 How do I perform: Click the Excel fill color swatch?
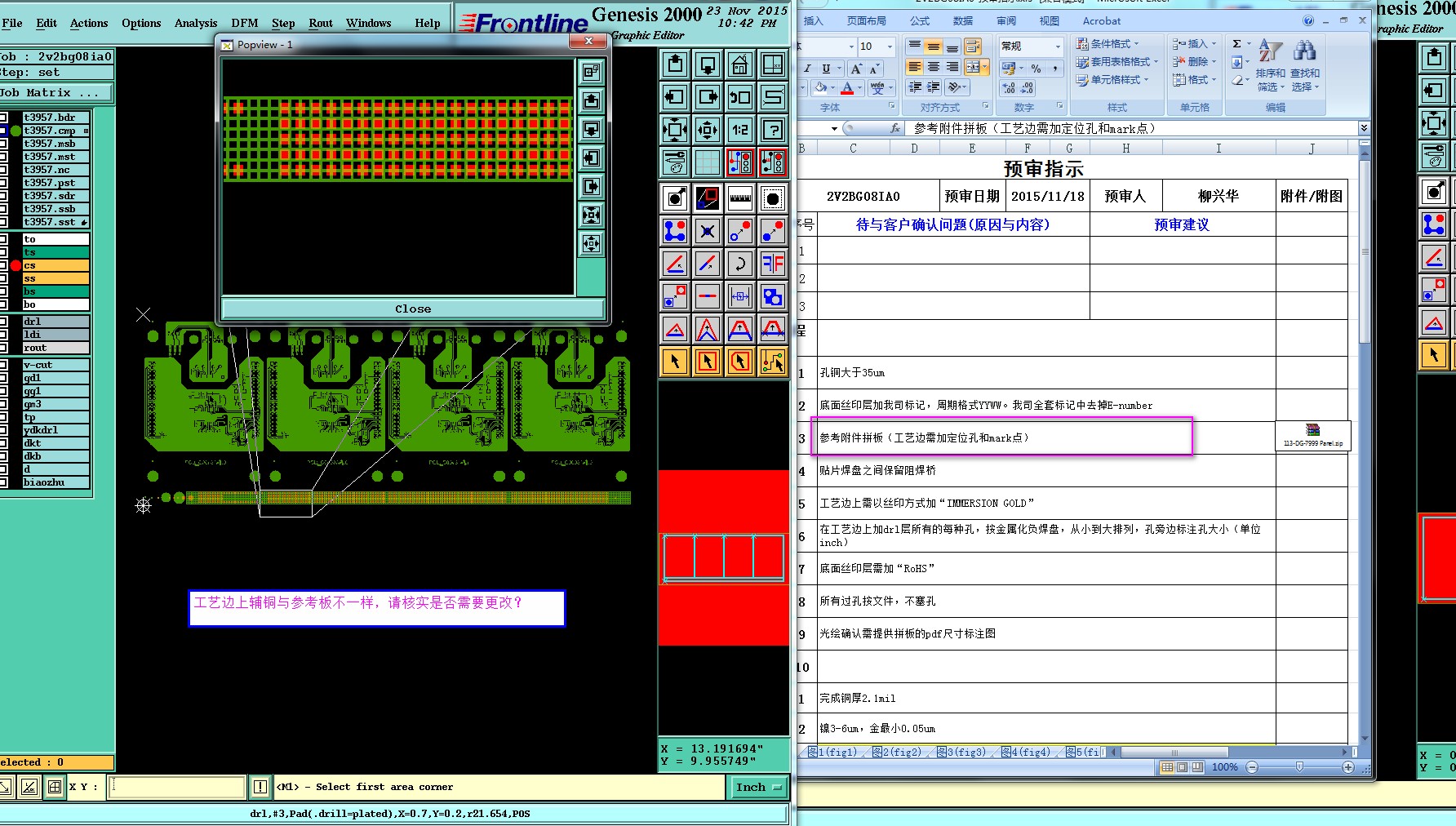pos(820,87)
